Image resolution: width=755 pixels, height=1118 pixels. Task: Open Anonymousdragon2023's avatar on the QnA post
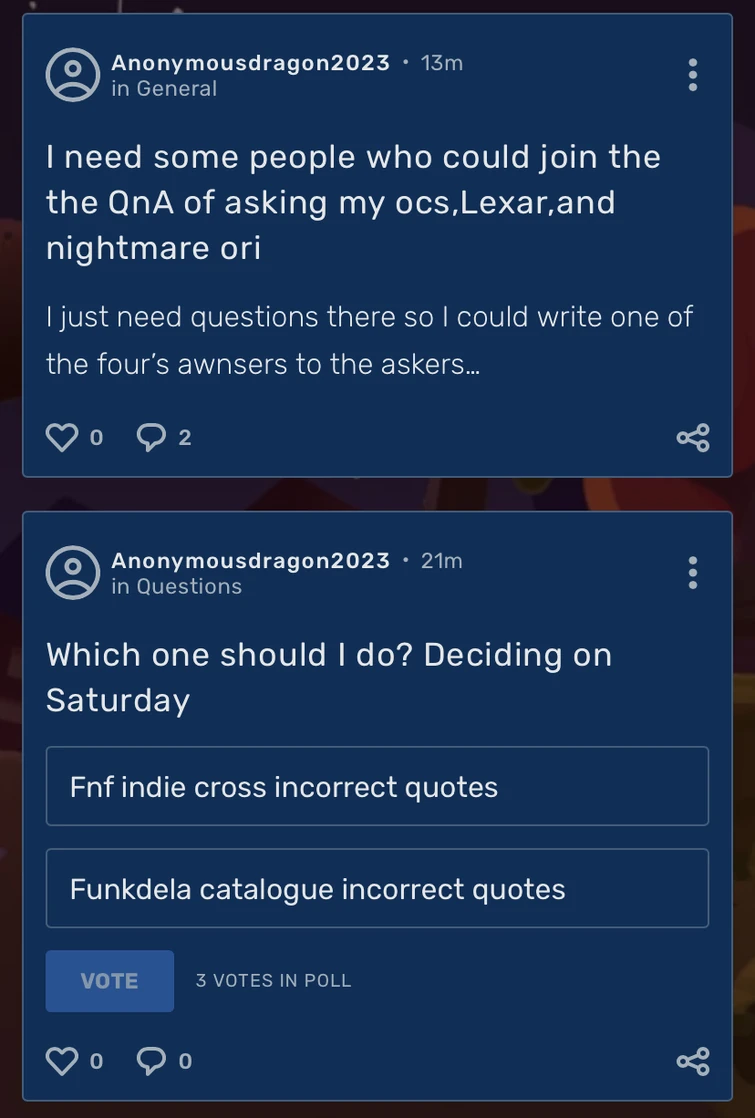tap(71, 74)
